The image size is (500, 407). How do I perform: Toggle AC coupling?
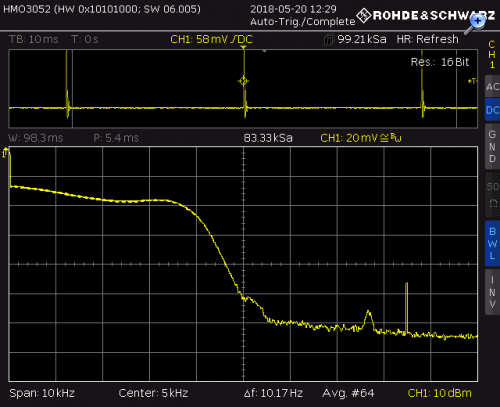(492, 86)
